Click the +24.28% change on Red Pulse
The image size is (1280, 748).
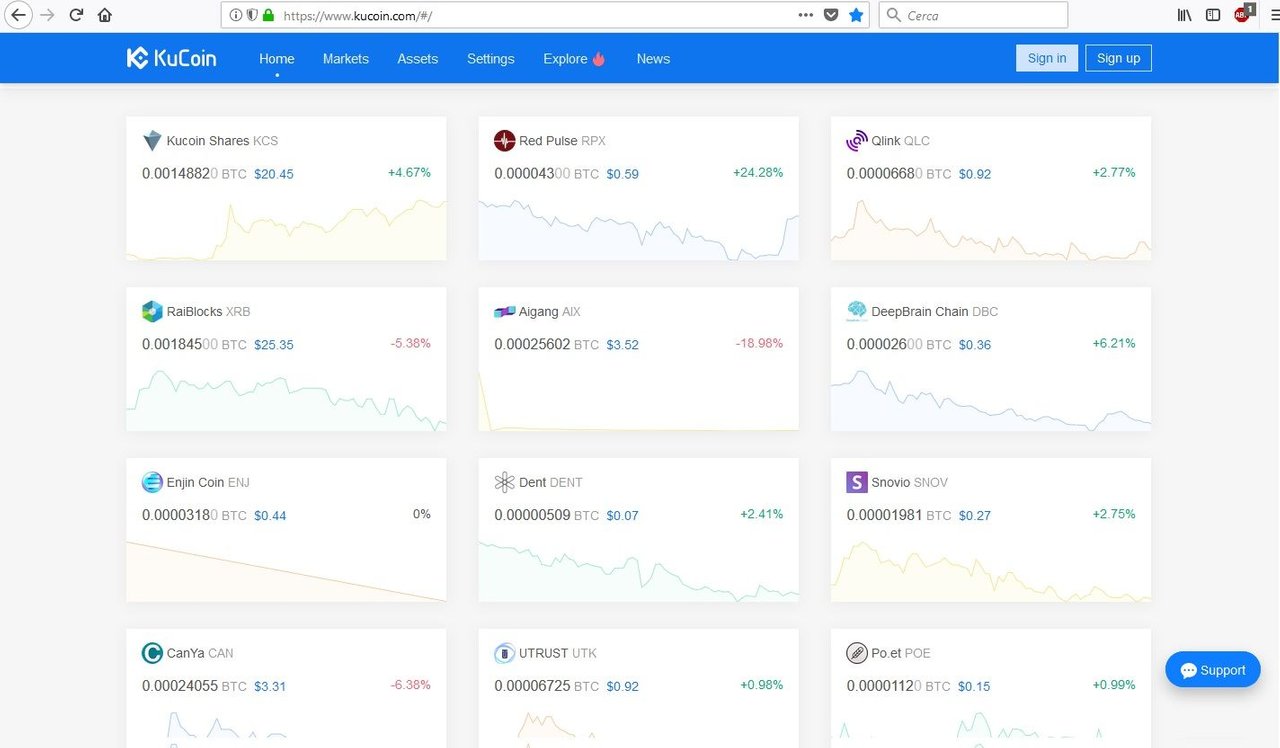click(758, 172)
